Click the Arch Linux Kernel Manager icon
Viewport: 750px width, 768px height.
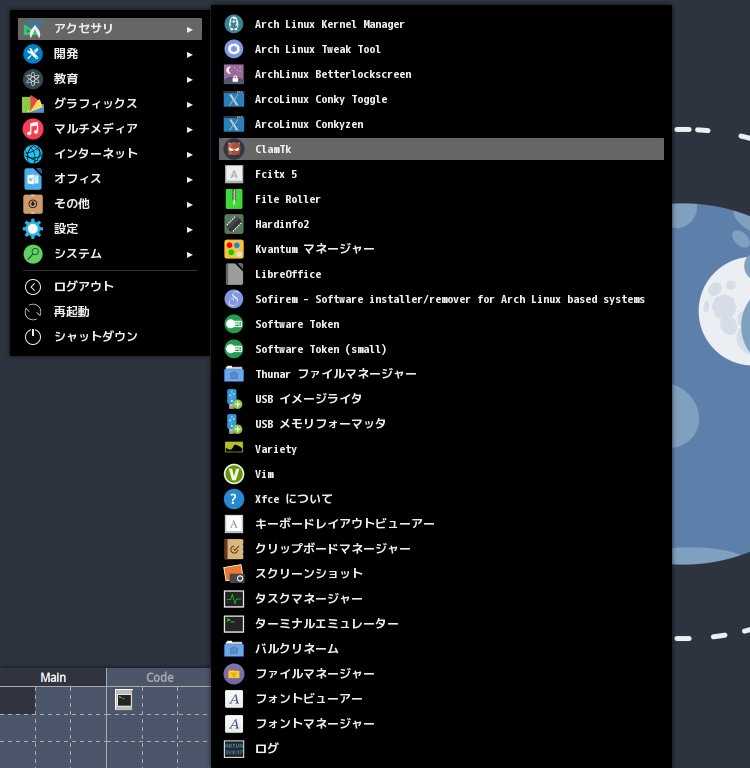(234, 24)
